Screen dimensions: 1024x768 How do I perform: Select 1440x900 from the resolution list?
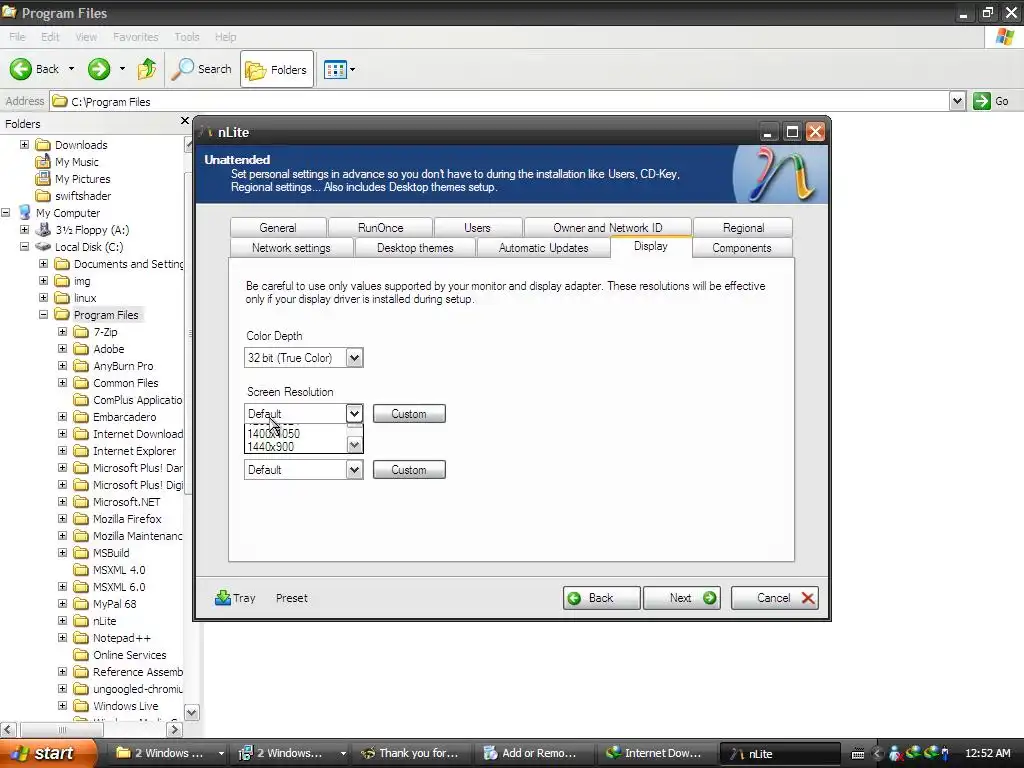point(270,447)
